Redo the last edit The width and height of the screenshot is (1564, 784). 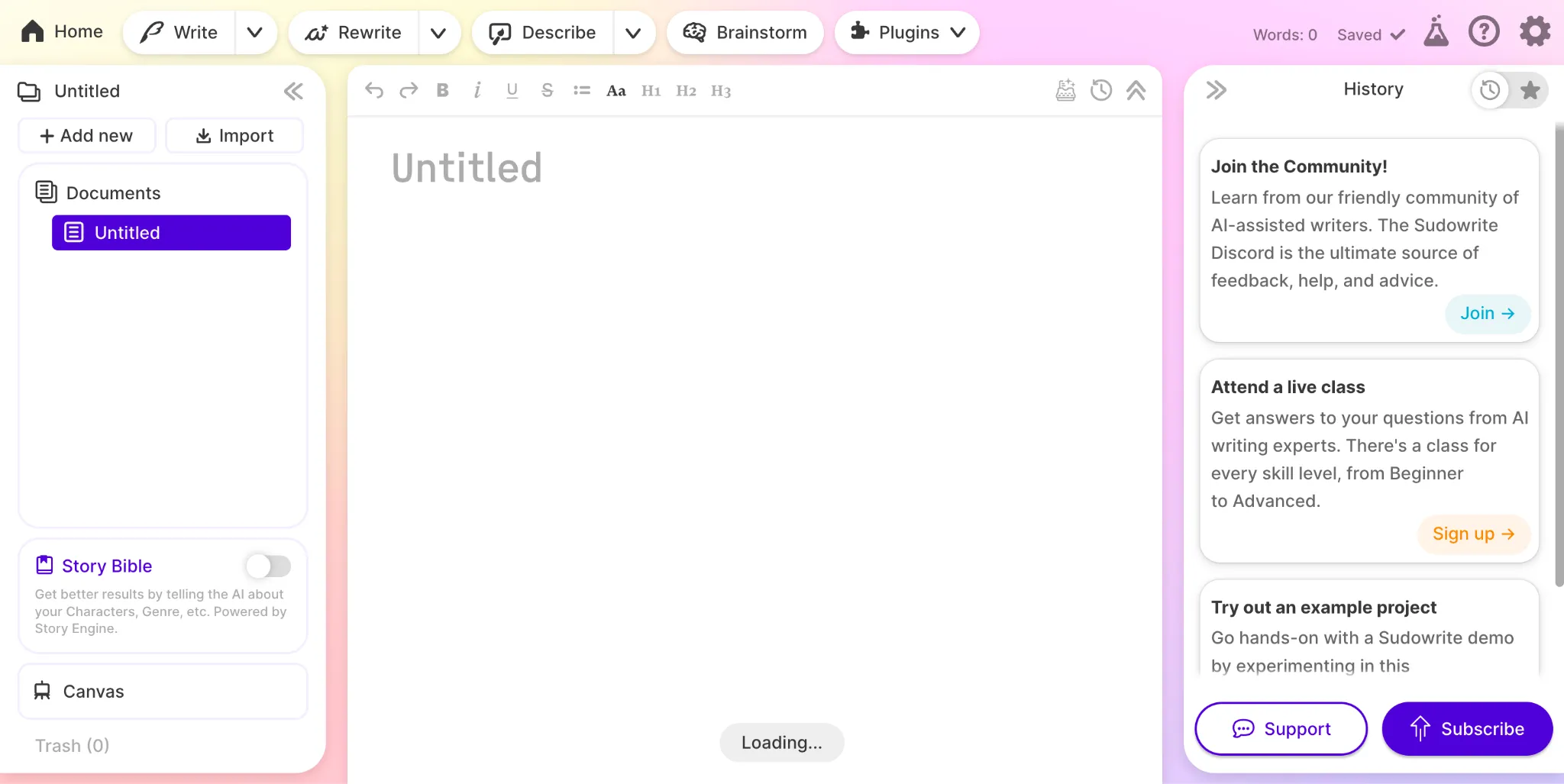click(409, 90)
